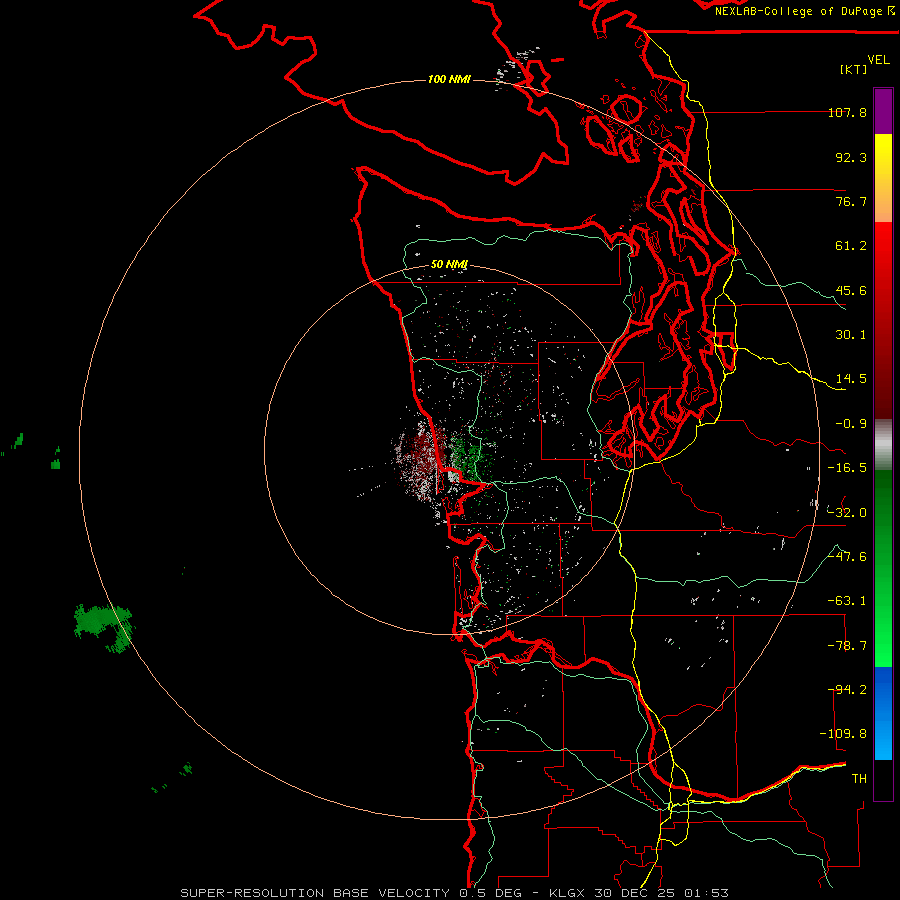
Task: Click the -0.9 velocity scale value
Action: coord(851,424)
